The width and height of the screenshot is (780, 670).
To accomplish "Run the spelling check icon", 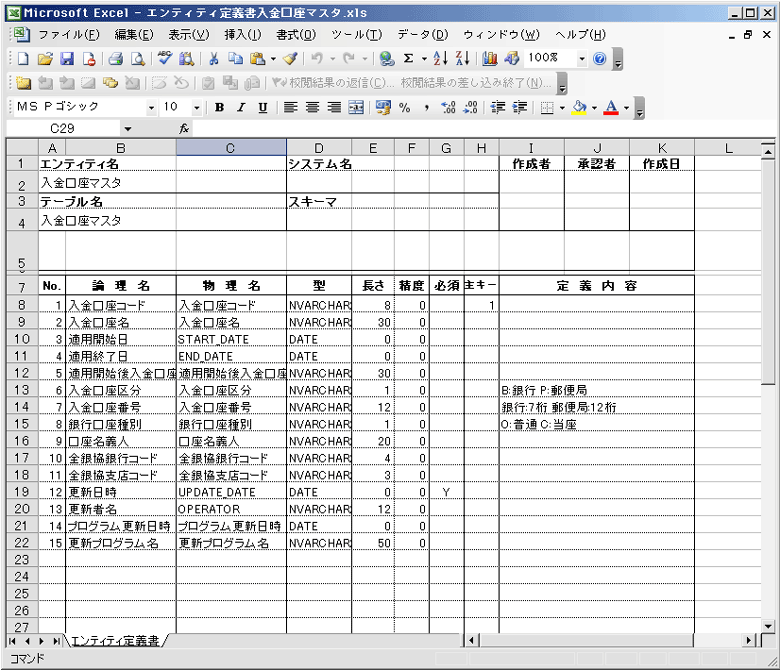I will point(165,59).
